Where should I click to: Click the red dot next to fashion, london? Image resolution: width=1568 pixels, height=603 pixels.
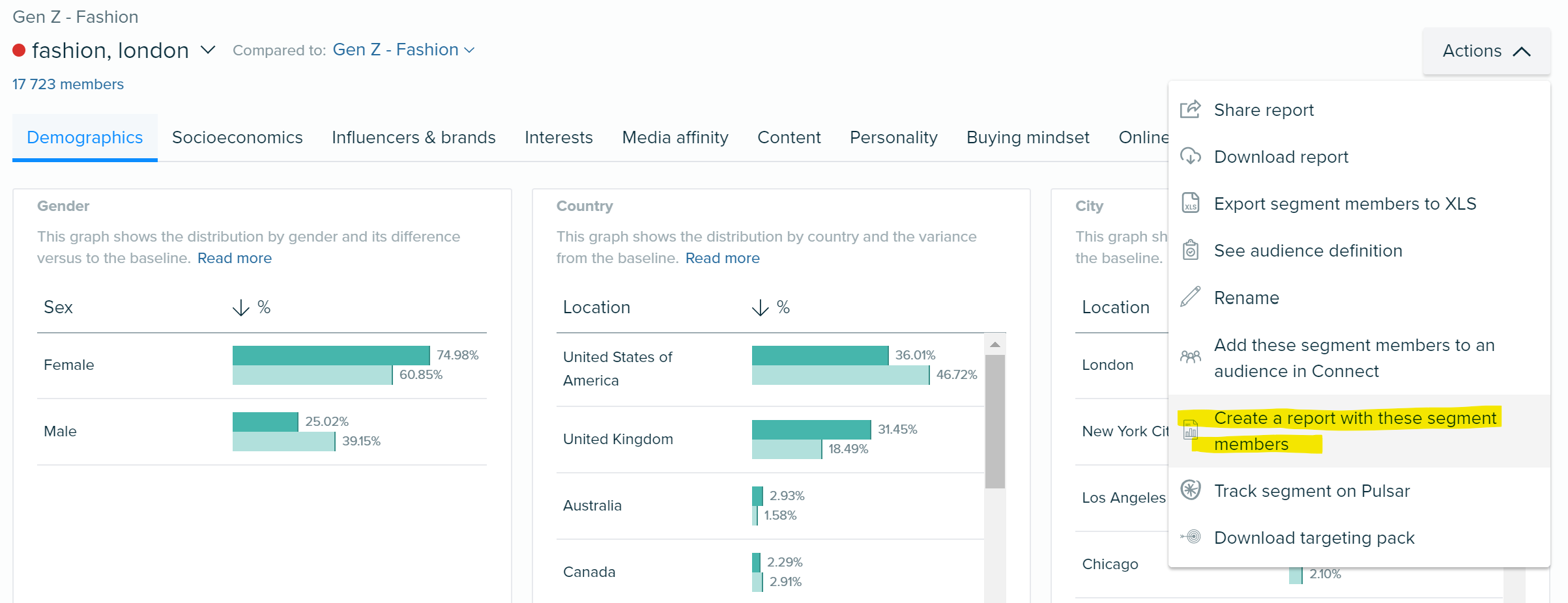pos(19,50)
